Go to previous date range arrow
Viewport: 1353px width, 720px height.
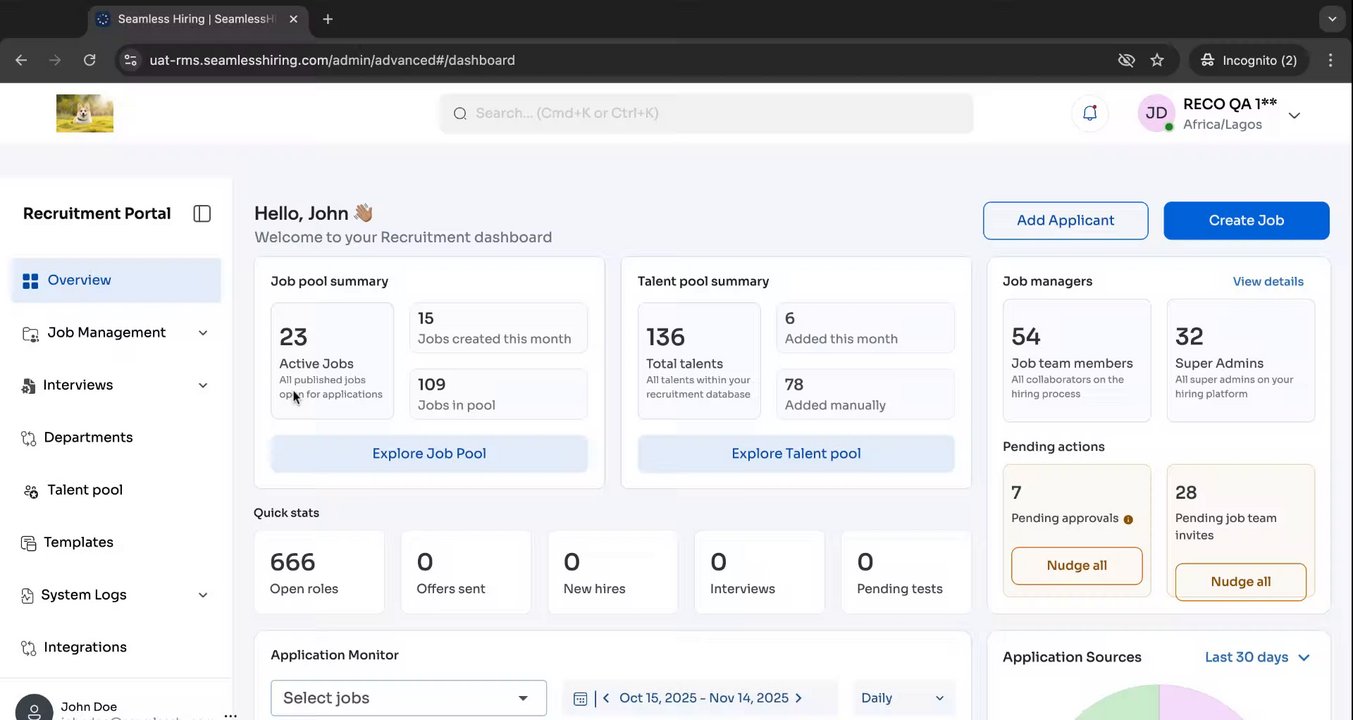click(606, 698)
